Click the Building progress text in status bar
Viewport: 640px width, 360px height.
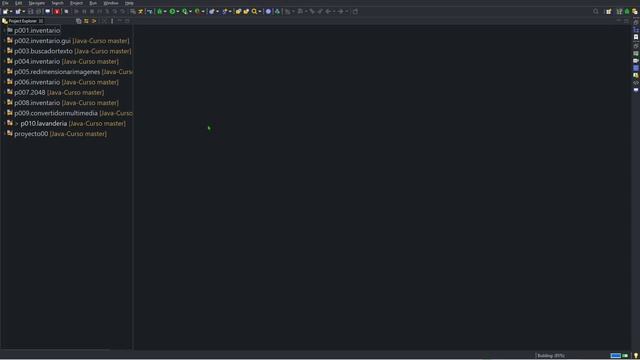pos(551,356)
